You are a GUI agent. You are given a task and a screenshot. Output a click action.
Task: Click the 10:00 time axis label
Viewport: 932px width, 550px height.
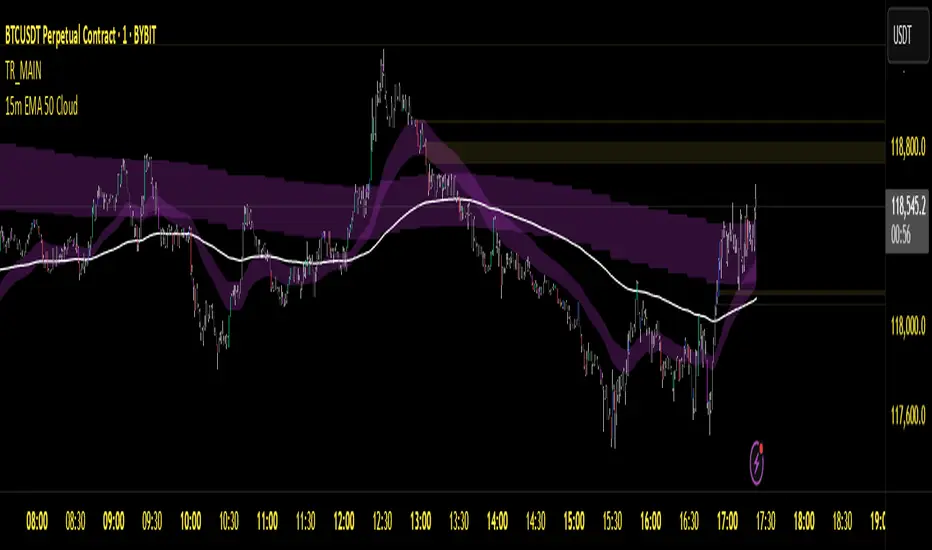tap(190, 521)
